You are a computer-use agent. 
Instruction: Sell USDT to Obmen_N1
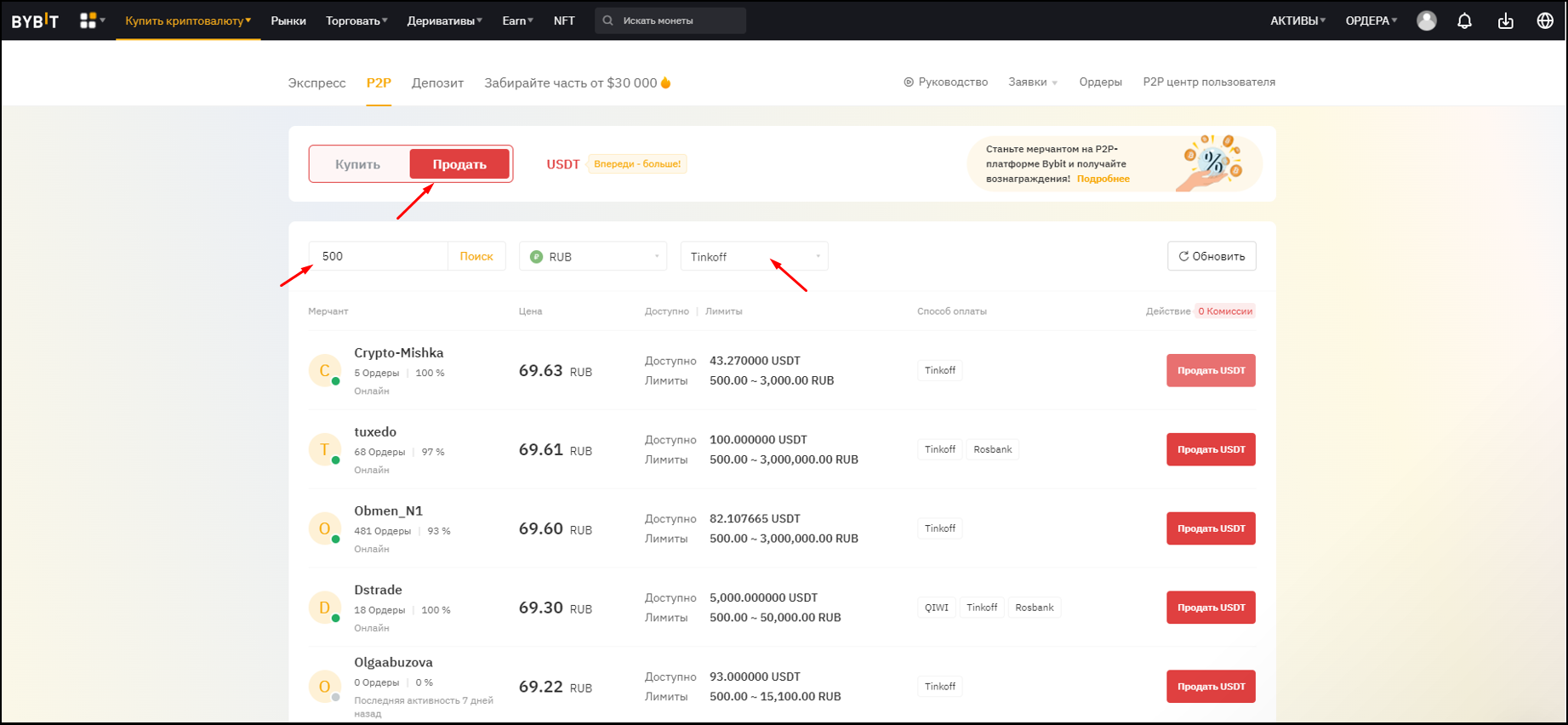click(x=1211, y=528)
